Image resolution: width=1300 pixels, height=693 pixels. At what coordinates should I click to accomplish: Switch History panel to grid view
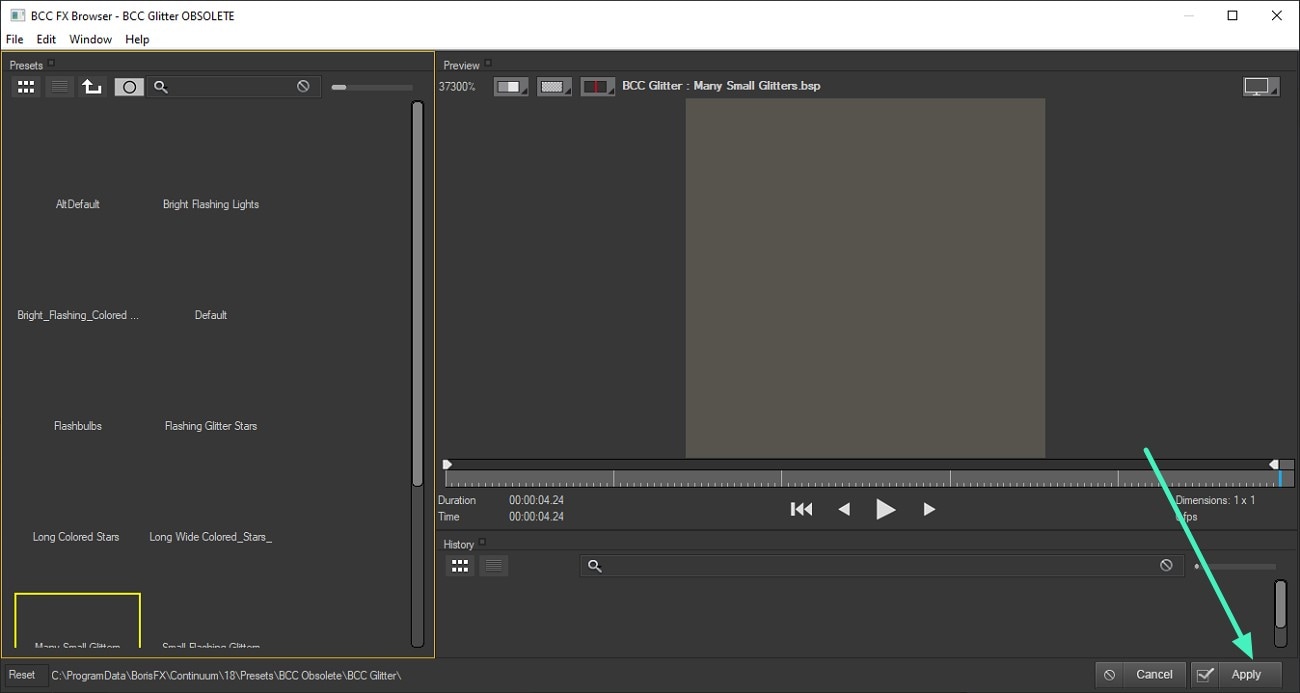(x=460, y=566)
